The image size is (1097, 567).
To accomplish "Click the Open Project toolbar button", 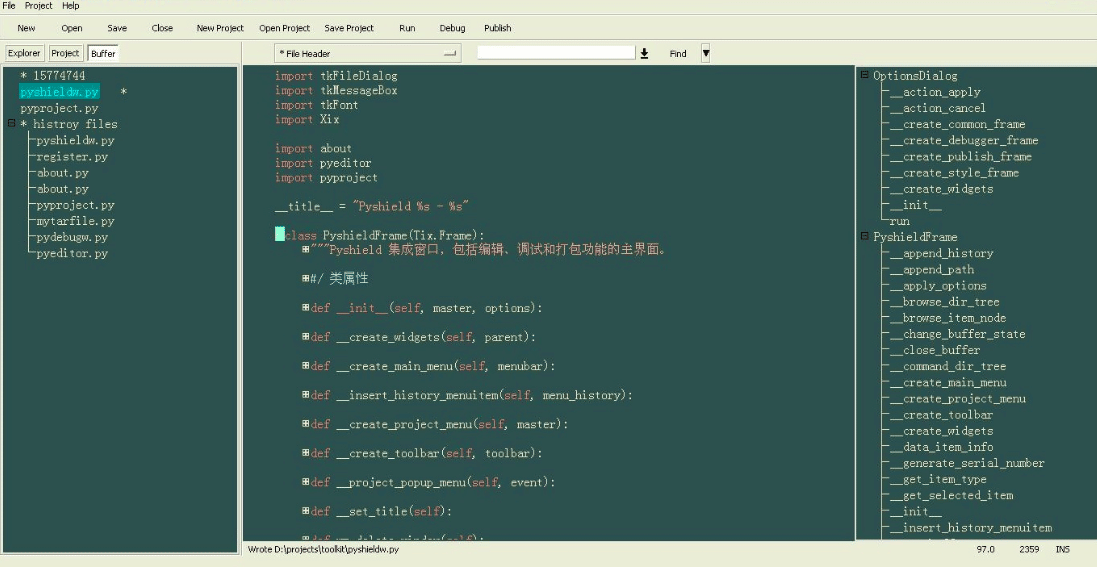I will 285,28.
